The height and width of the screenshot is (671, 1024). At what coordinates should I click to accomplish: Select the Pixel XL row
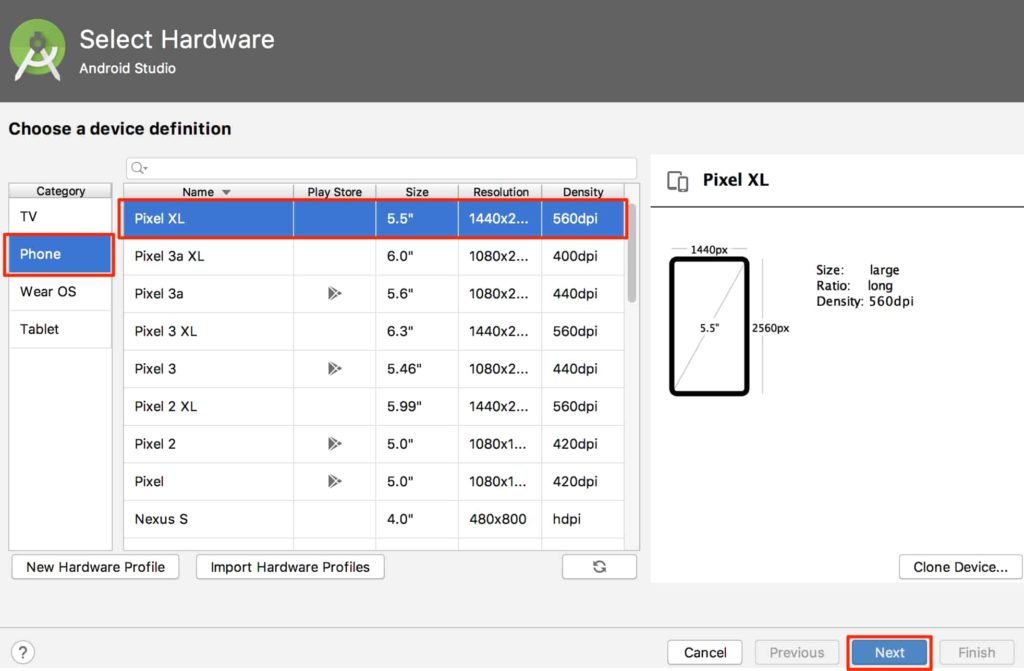click(x=373, y=219)
